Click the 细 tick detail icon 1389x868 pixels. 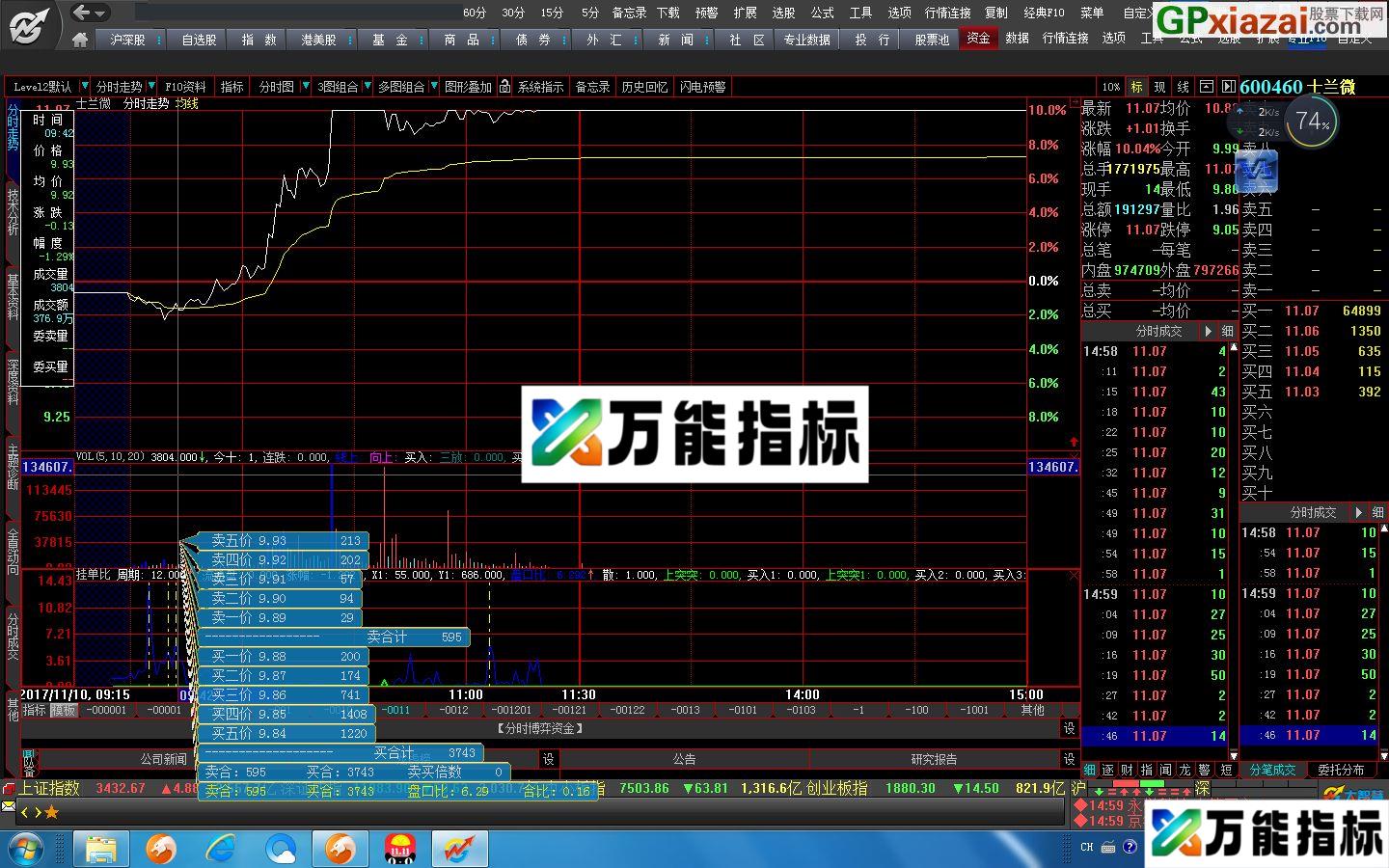tap(1088, 770)
